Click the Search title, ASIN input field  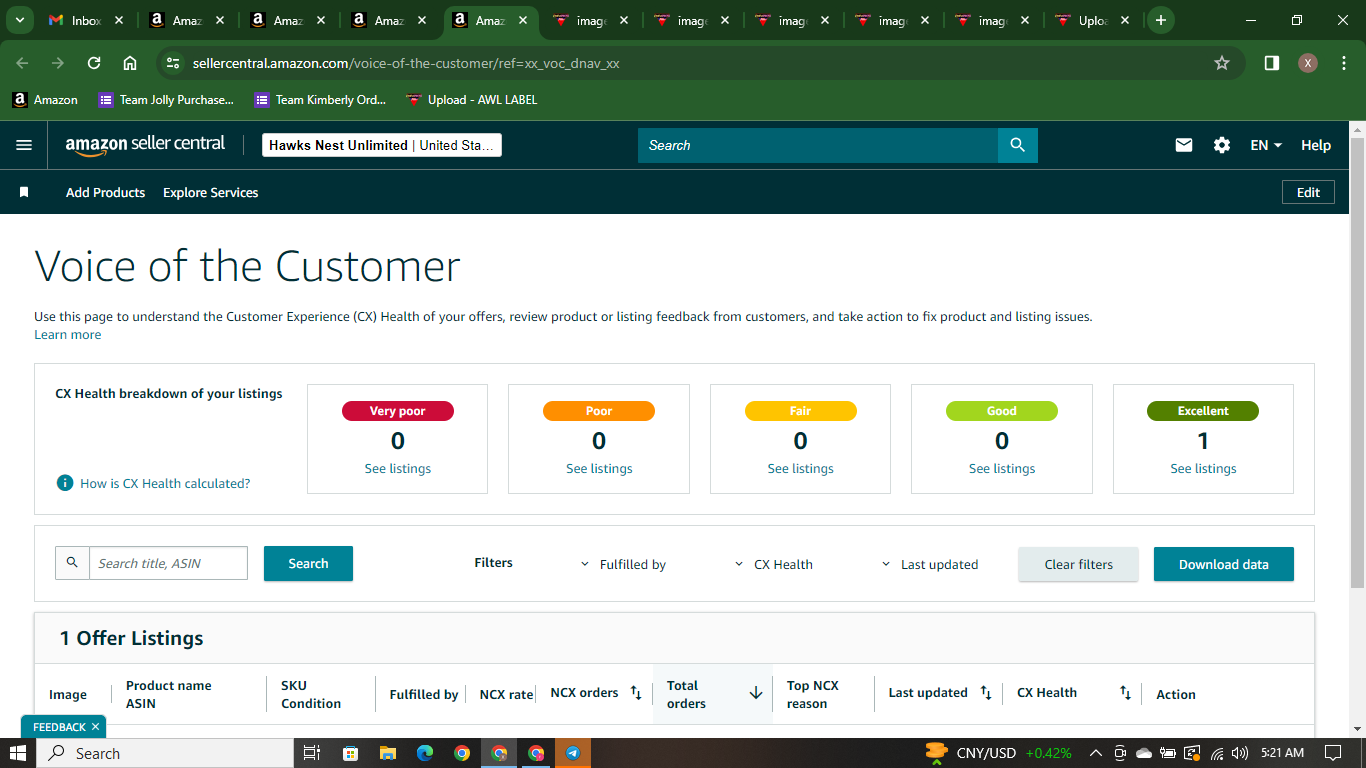[x=168, y=563]
